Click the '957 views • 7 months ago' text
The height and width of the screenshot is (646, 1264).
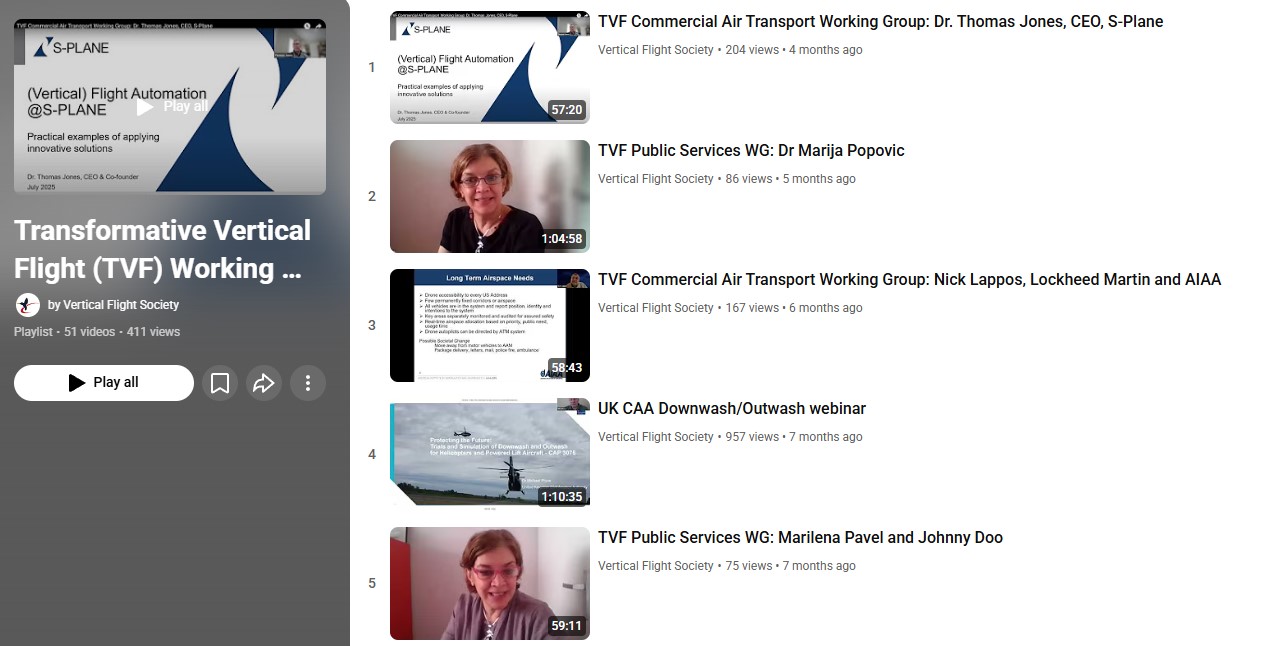[x=794, y=437]
